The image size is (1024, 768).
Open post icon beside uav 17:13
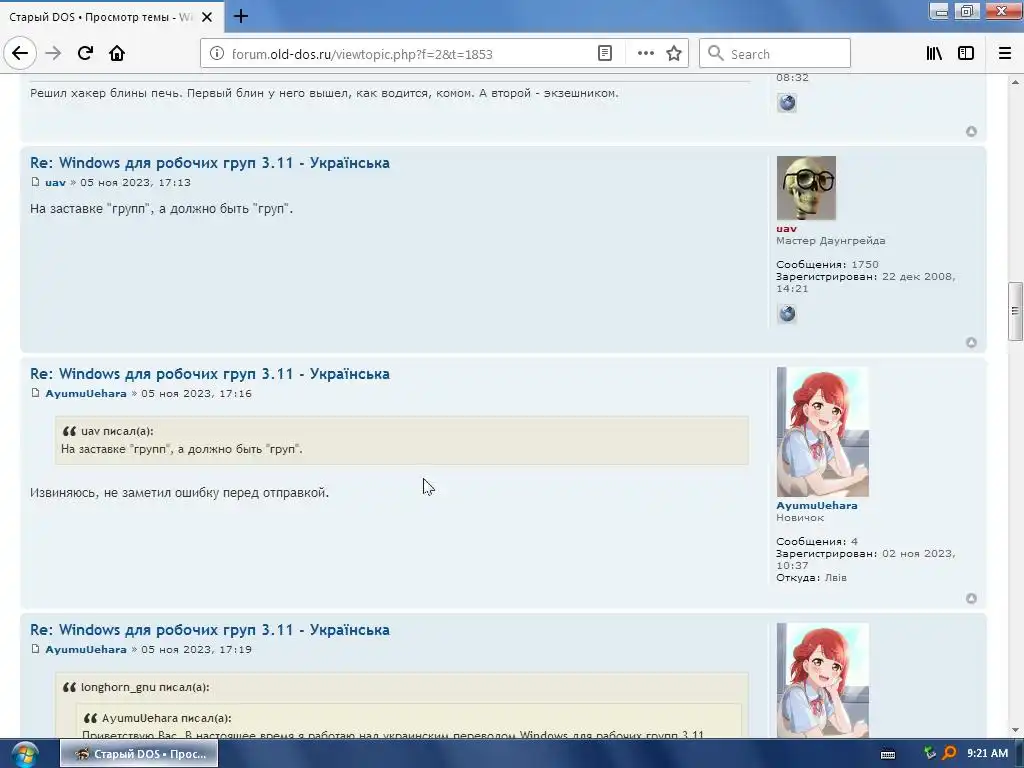point(35,182)
